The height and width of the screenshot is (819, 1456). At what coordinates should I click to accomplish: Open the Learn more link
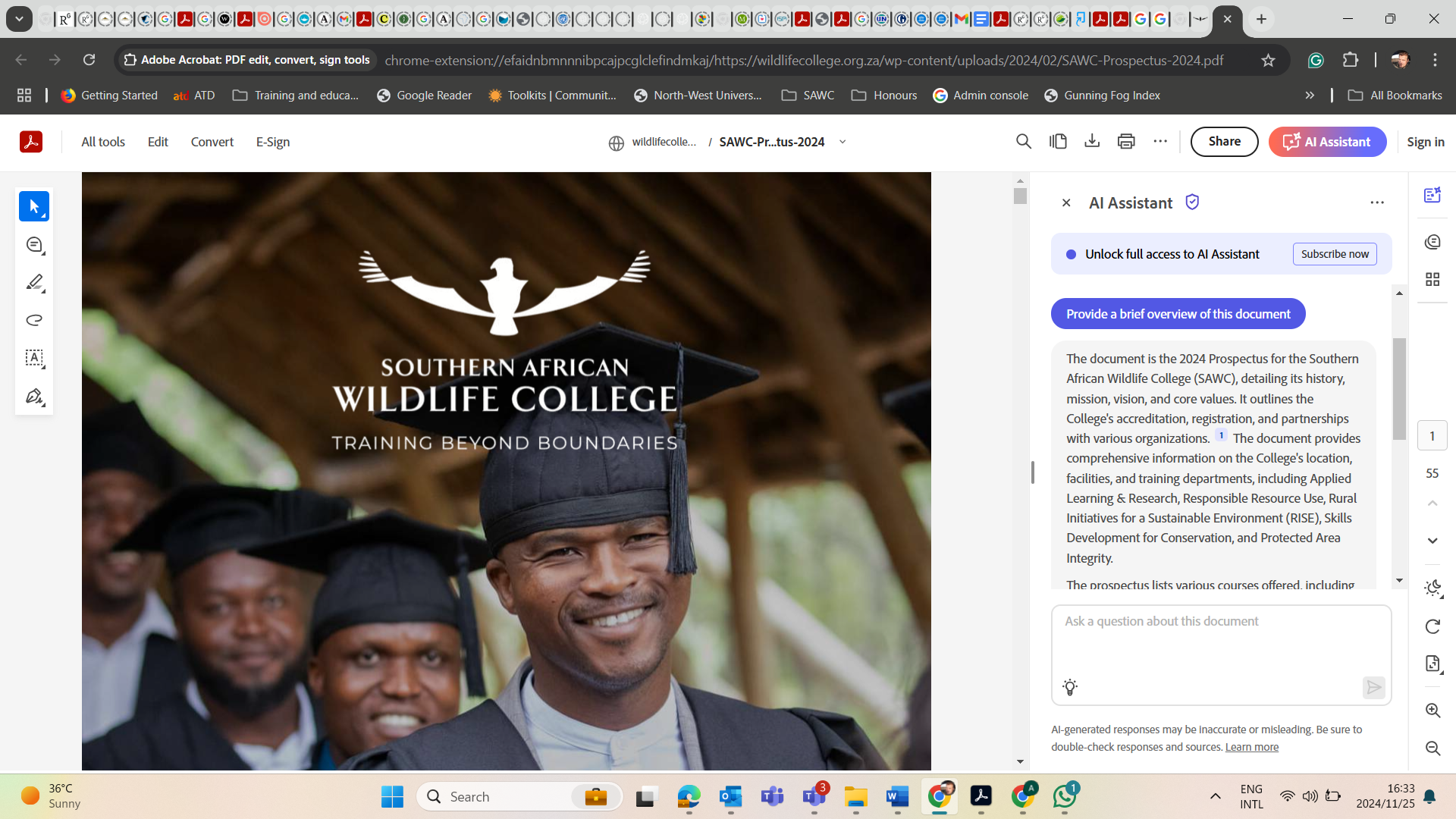(x=1251, y=747)
